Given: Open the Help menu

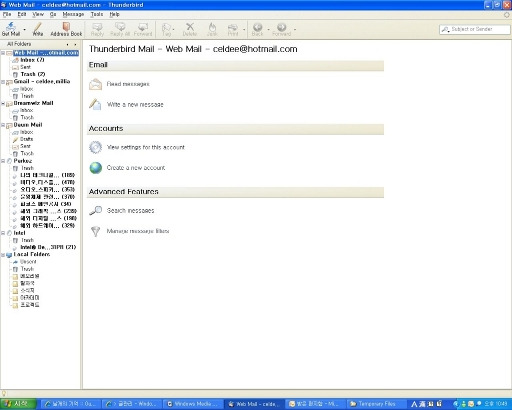Looking at the screenshot, I should tap(114, 14).
